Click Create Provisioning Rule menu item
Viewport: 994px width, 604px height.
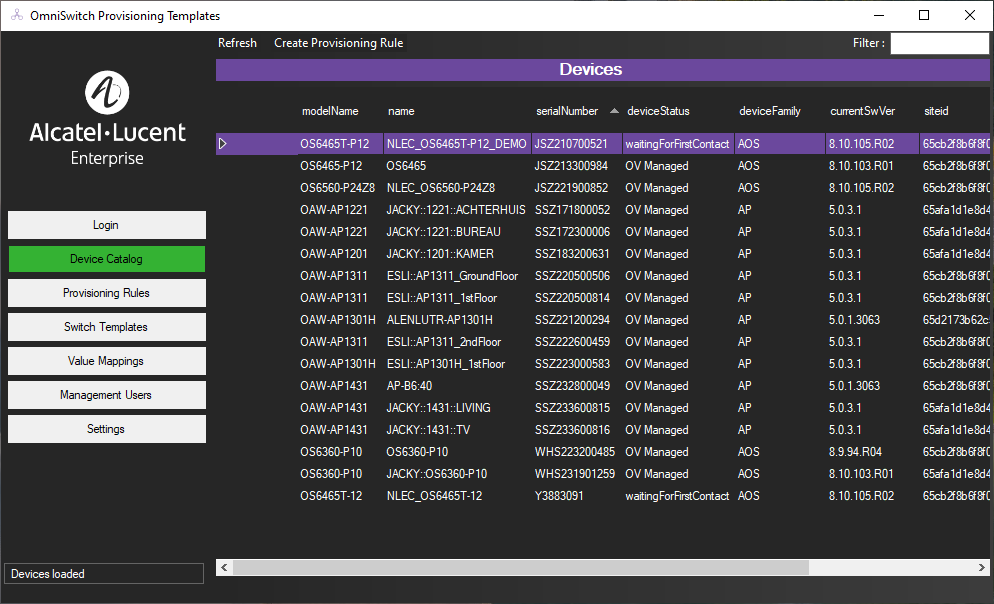[339, 42]
